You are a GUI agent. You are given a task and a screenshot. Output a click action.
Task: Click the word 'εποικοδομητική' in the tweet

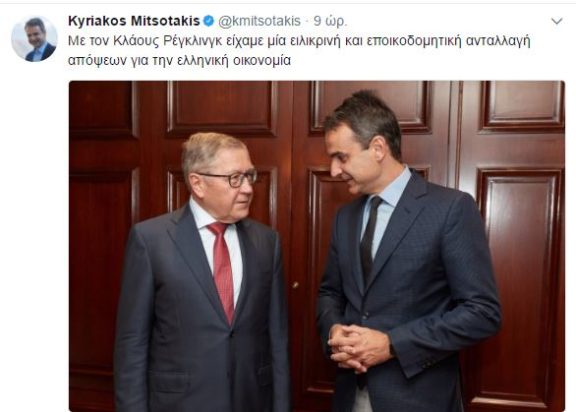coord(414,41)
